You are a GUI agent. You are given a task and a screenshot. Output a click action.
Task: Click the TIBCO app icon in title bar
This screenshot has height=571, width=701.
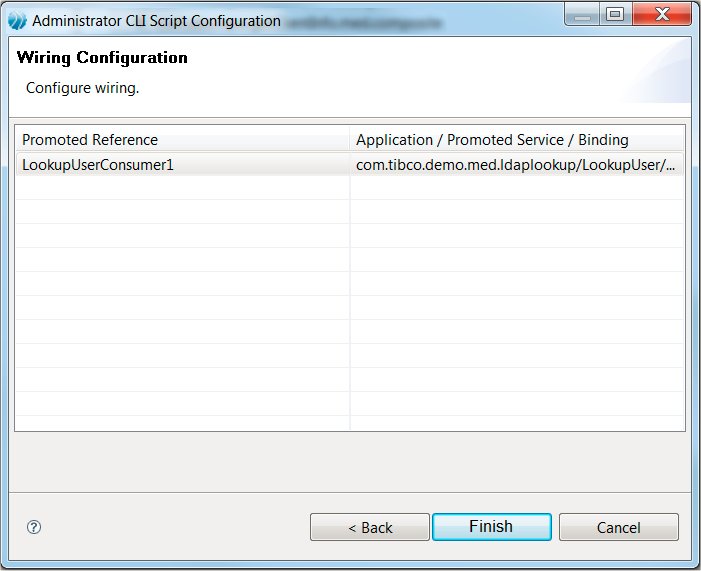coord(17,21)
